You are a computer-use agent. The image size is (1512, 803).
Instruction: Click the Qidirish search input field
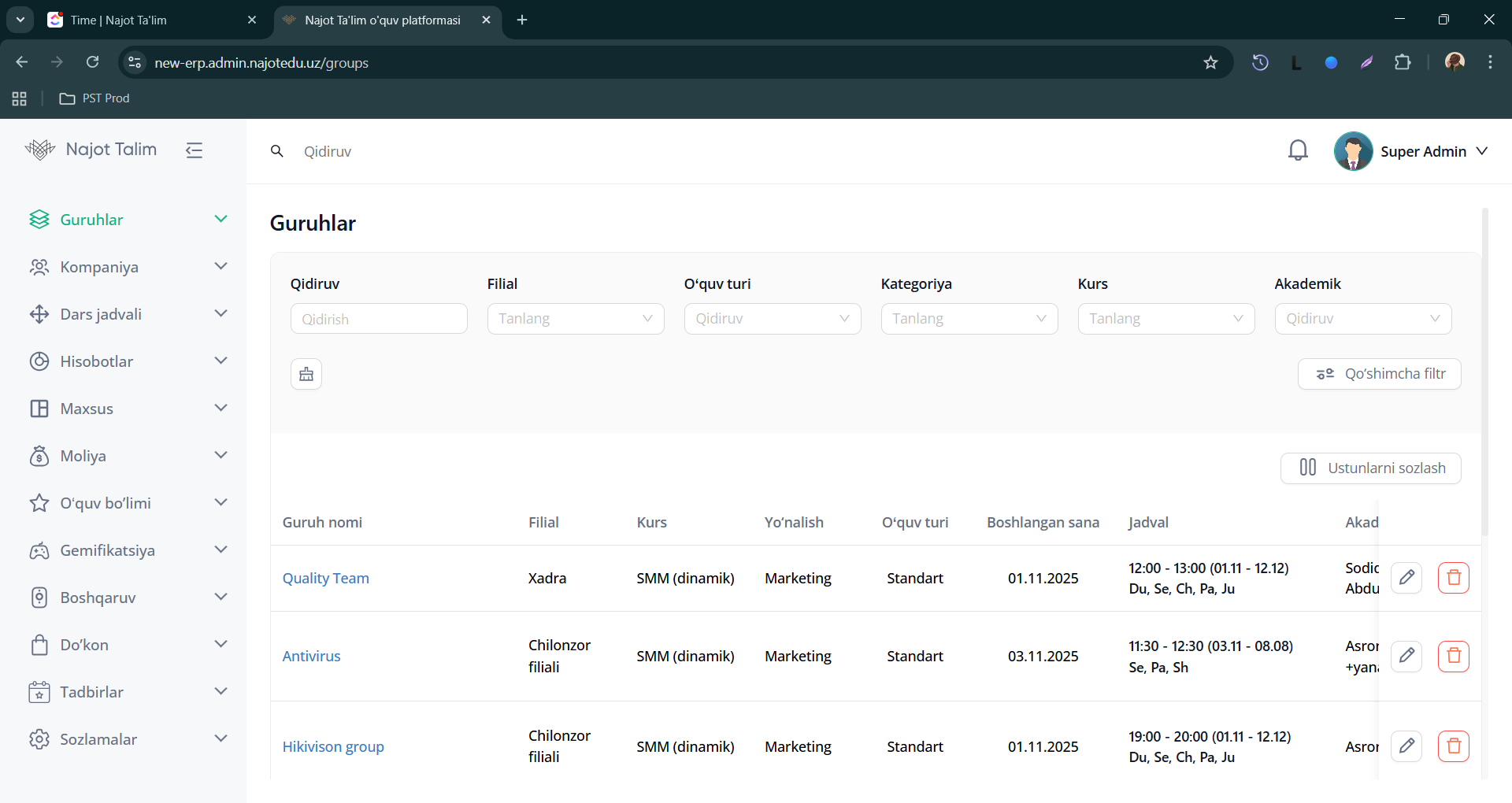tap(379, 319)
